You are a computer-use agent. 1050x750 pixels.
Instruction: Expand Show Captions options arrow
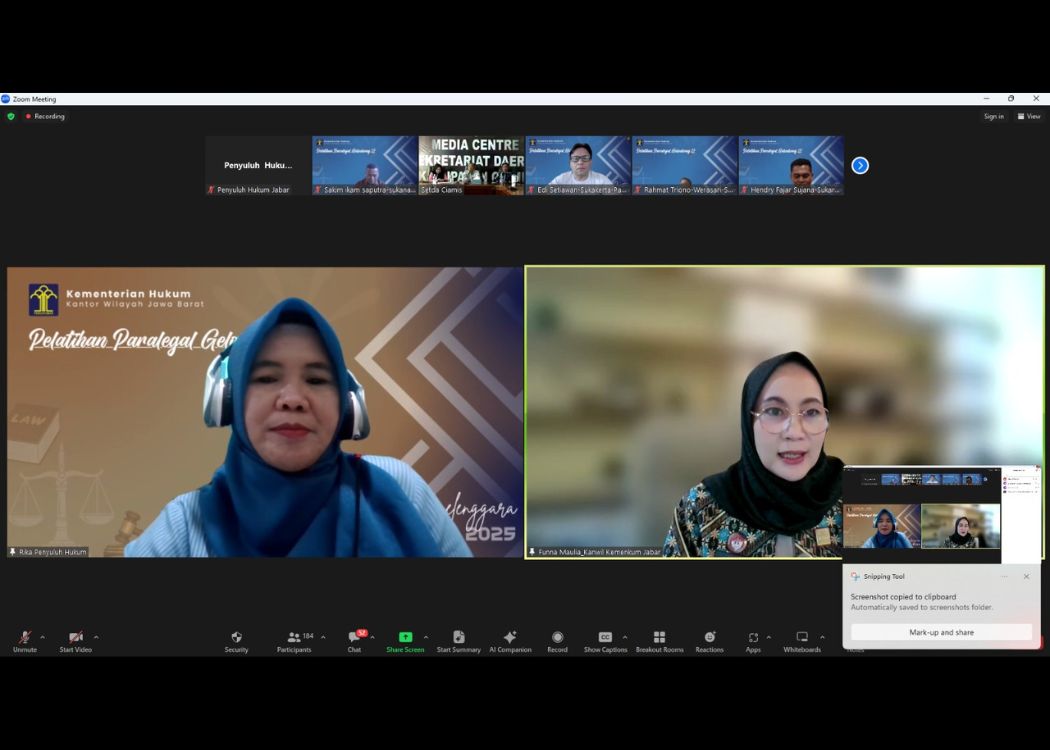625,637
